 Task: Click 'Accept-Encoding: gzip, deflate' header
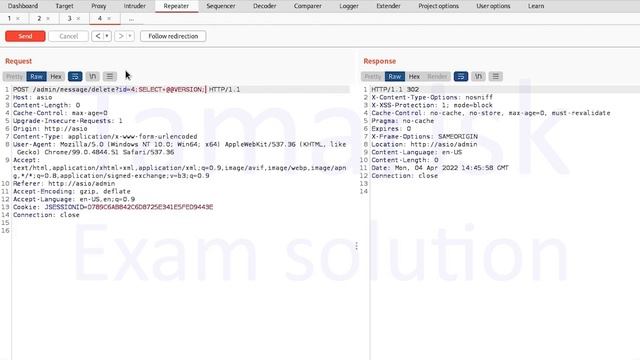pos(72,191)
